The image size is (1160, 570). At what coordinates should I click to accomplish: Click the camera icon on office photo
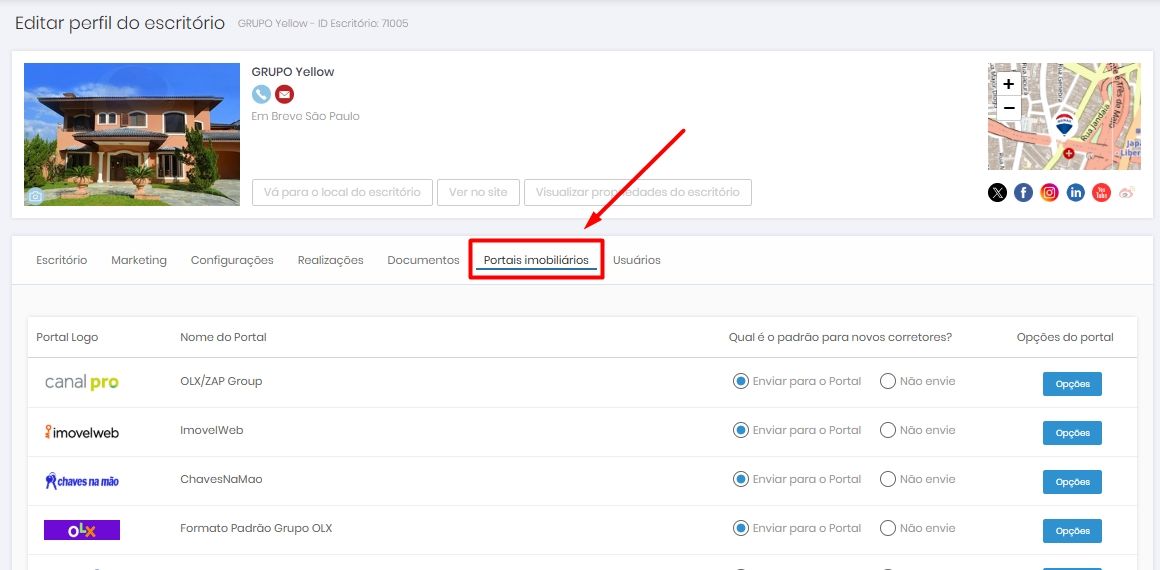point(36,195)
